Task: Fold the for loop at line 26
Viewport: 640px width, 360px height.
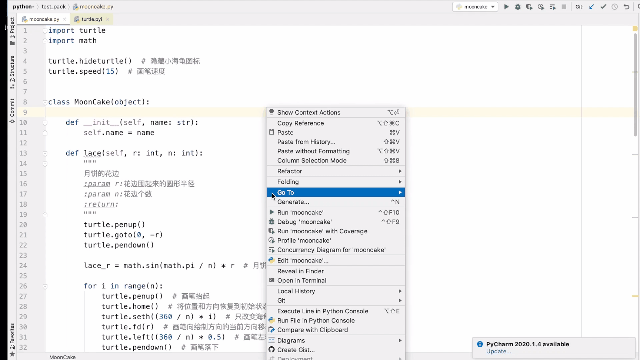Action: coord(45,286)
